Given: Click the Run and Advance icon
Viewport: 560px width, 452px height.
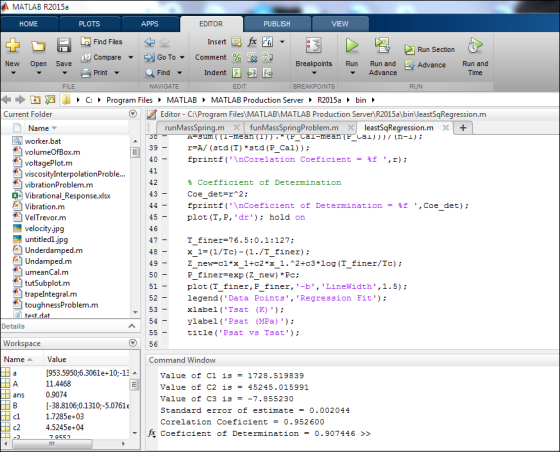Looking at the screenshot, I should click(382, 45).
